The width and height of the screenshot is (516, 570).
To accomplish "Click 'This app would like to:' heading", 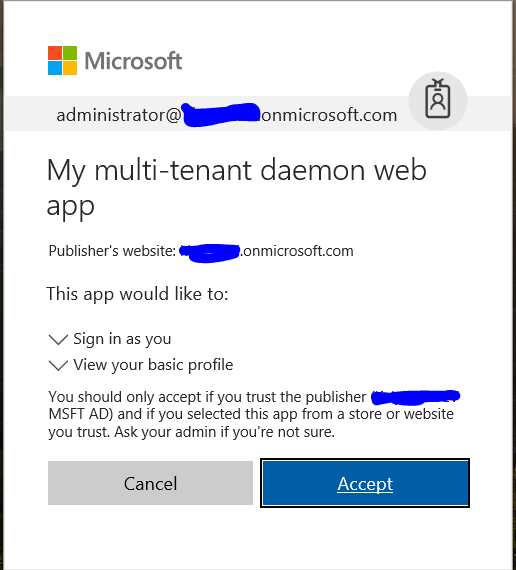I will 137,294.
